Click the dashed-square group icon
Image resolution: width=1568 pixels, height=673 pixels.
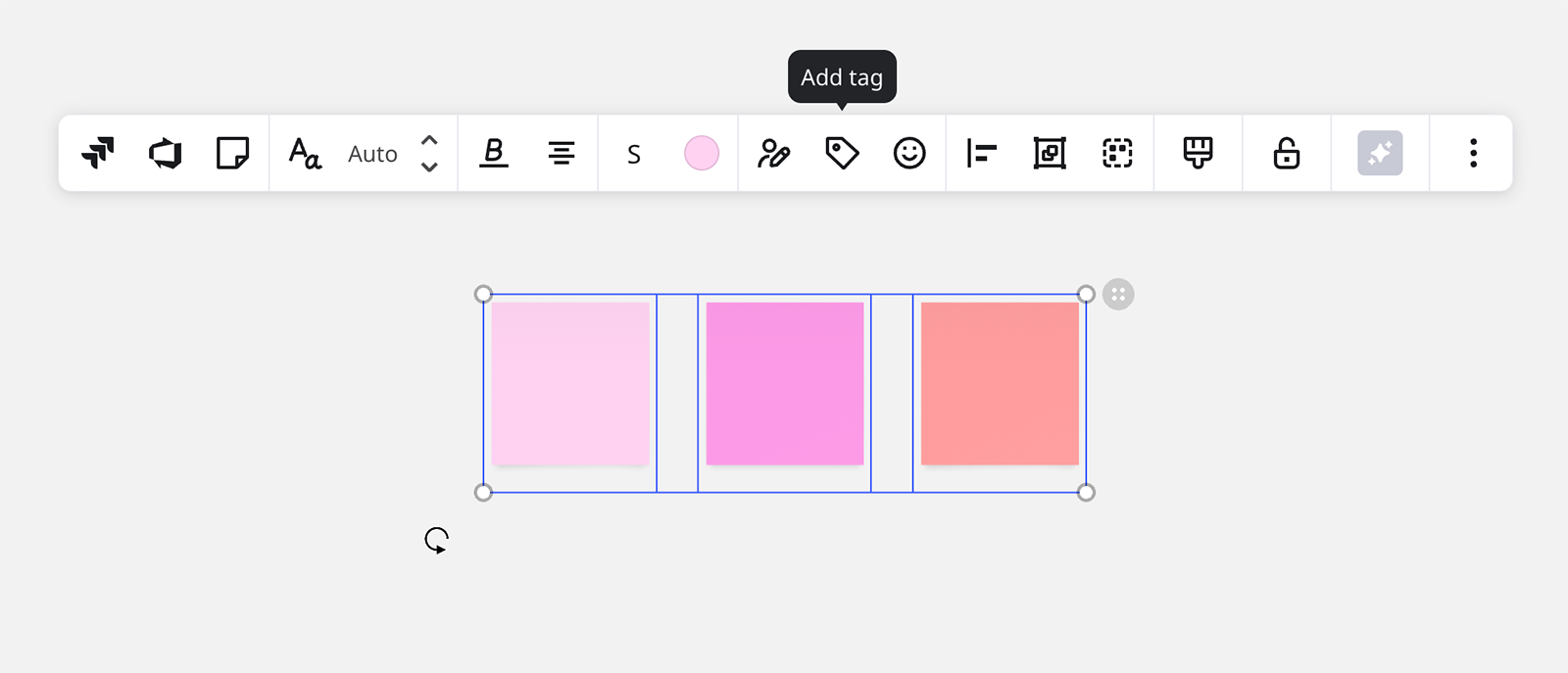tap(1117, 153)
